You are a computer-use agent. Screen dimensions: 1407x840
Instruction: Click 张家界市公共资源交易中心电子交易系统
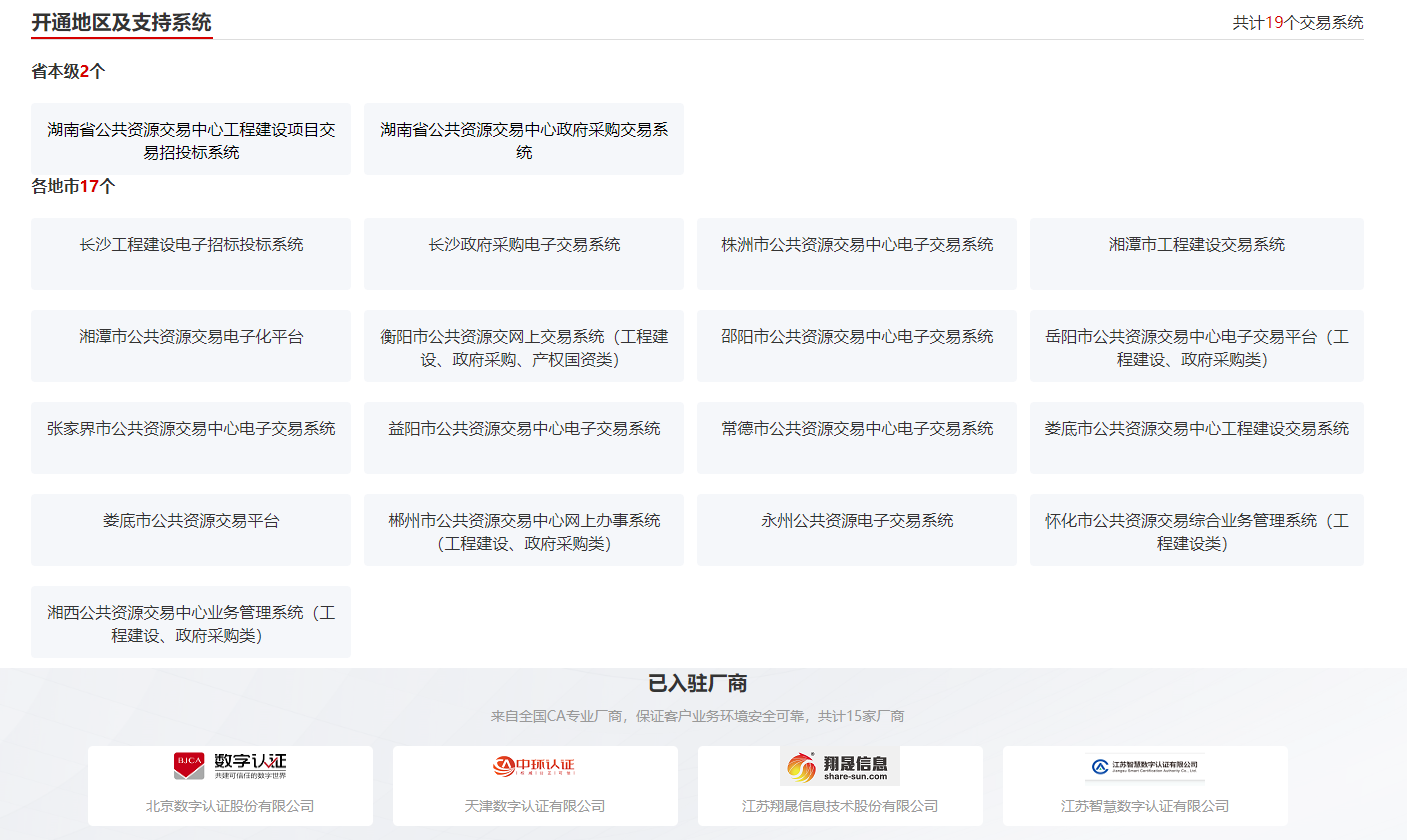(x=191, y=438)
